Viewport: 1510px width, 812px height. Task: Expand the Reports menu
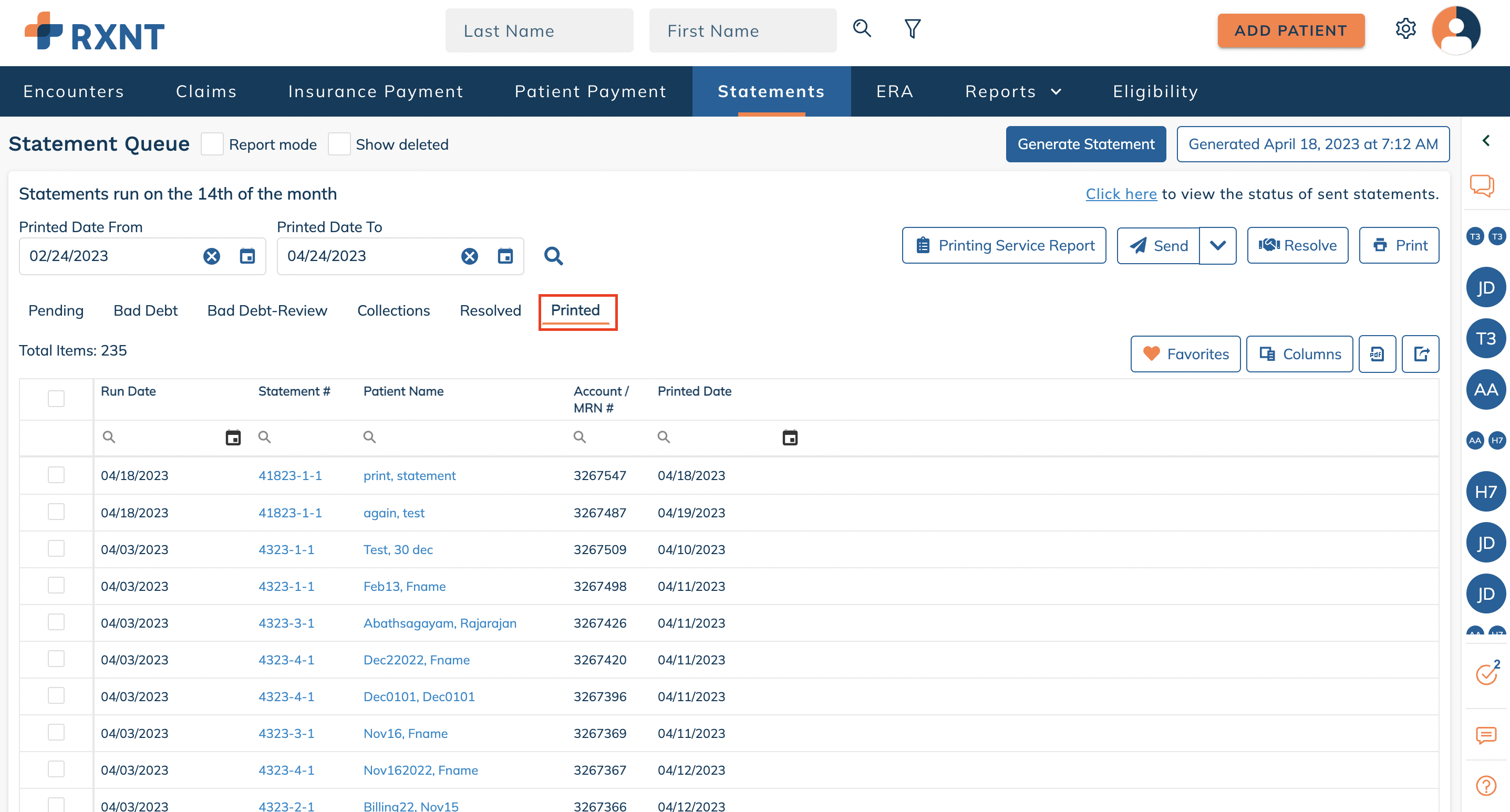1013,91
